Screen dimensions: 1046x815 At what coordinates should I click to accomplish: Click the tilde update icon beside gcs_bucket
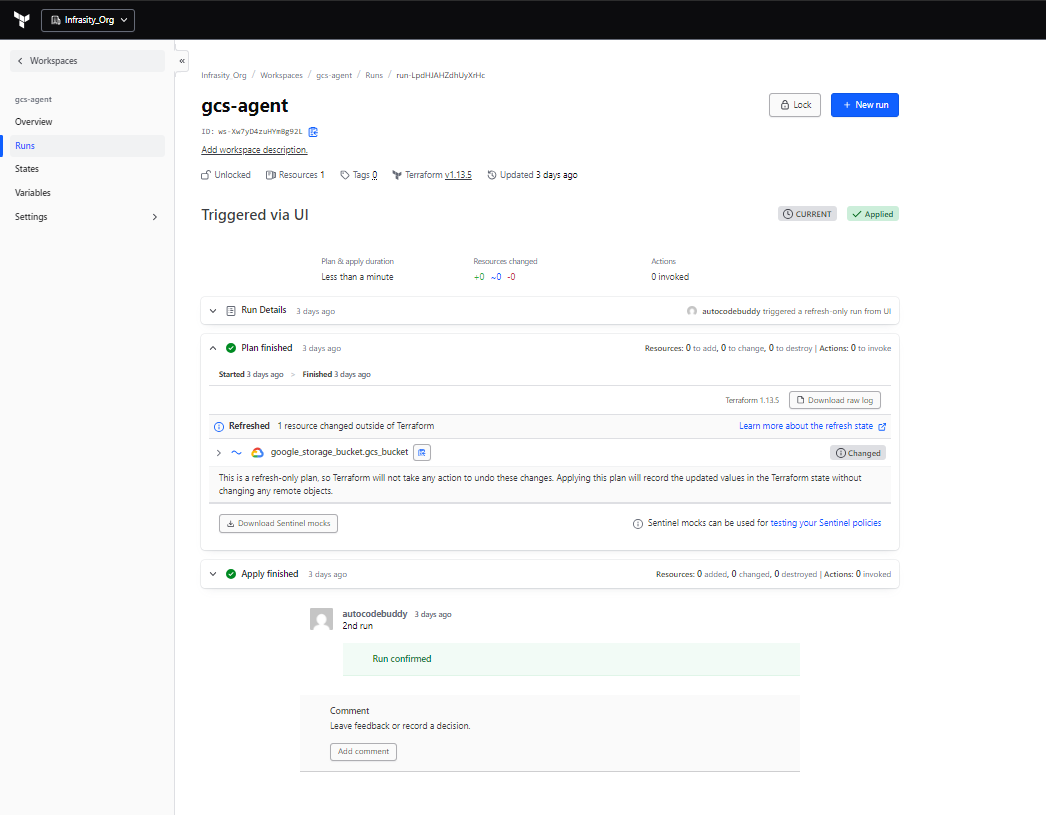click(236, 452)
